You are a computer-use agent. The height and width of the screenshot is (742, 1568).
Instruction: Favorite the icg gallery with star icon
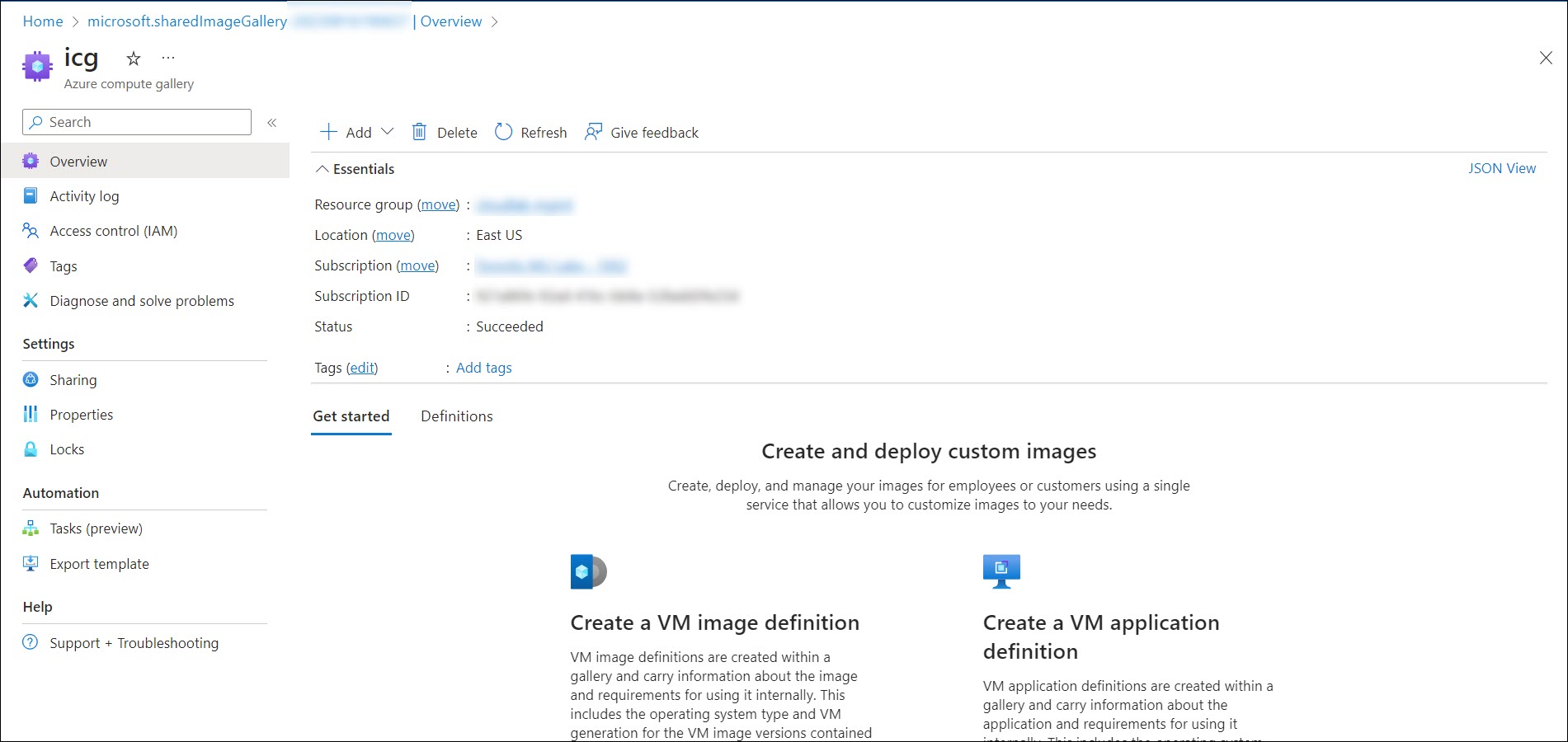coord(134,59)
